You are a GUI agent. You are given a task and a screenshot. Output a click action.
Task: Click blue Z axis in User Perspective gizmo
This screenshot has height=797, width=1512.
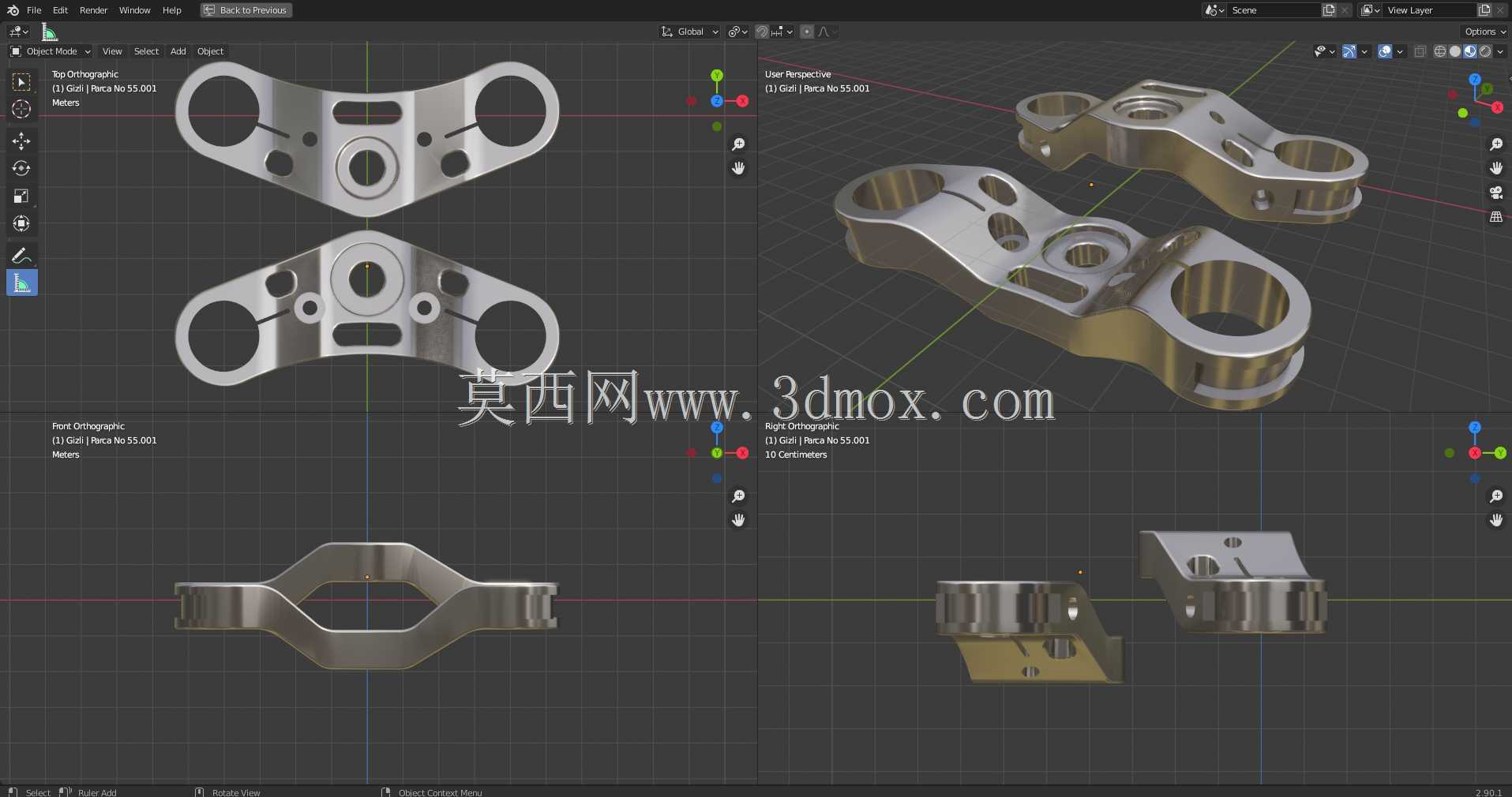tap(1474, 80)
